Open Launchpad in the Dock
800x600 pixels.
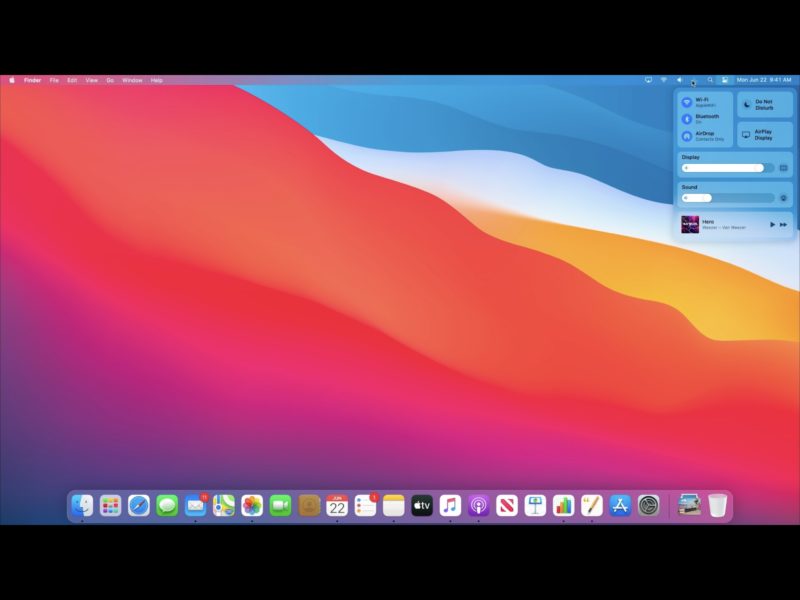click(110, 506)
